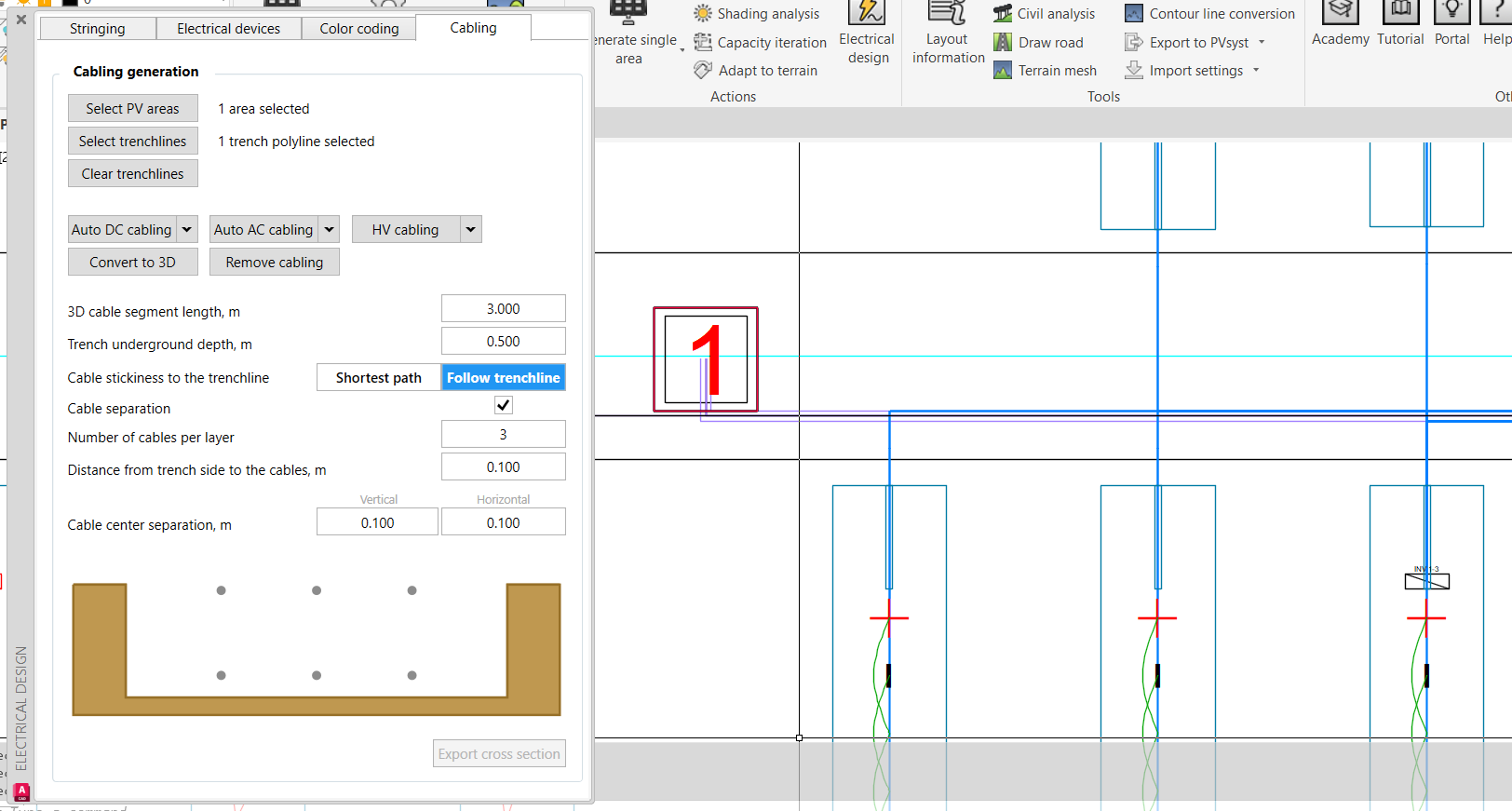Click the Contour line conversion label

[1222, 14]
